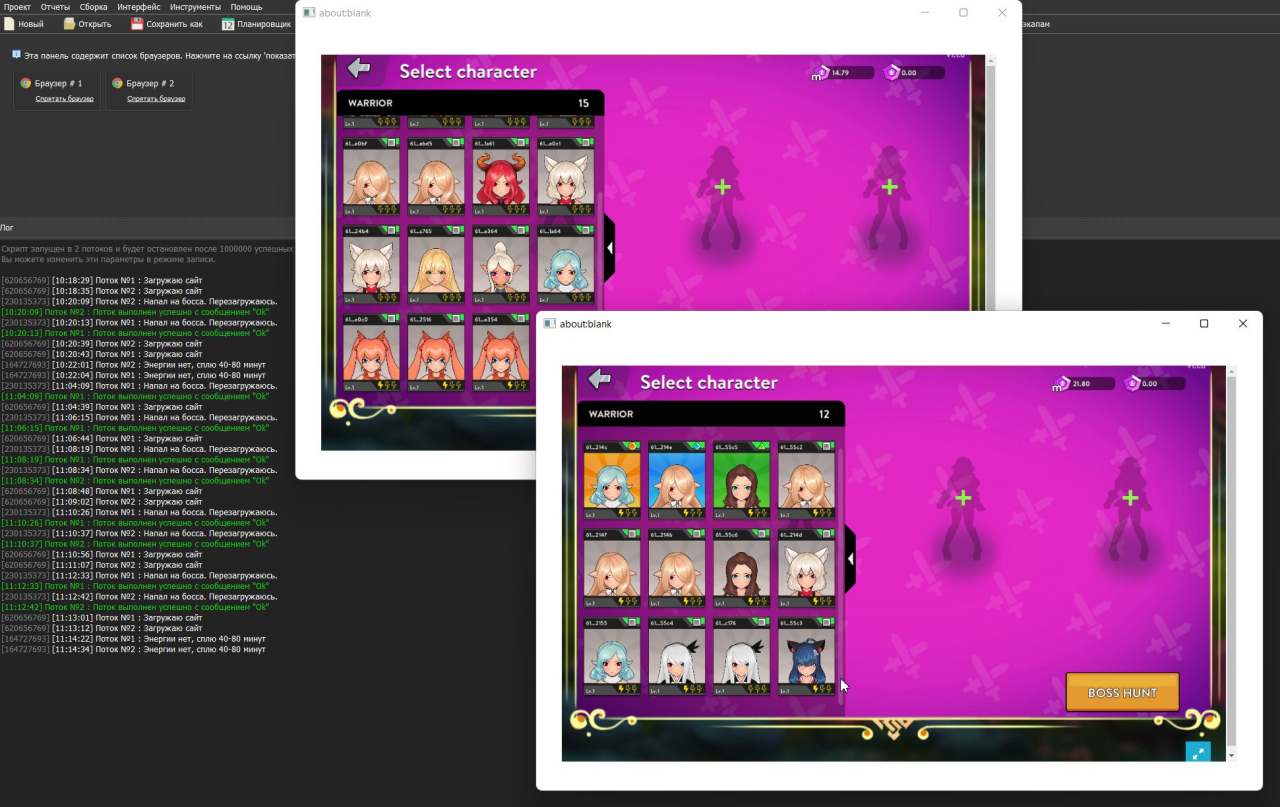Select character card 61...c176 in front window
Image resolution: width=1280 pixels, height=807 pixels.
click(x=742, y=656)
